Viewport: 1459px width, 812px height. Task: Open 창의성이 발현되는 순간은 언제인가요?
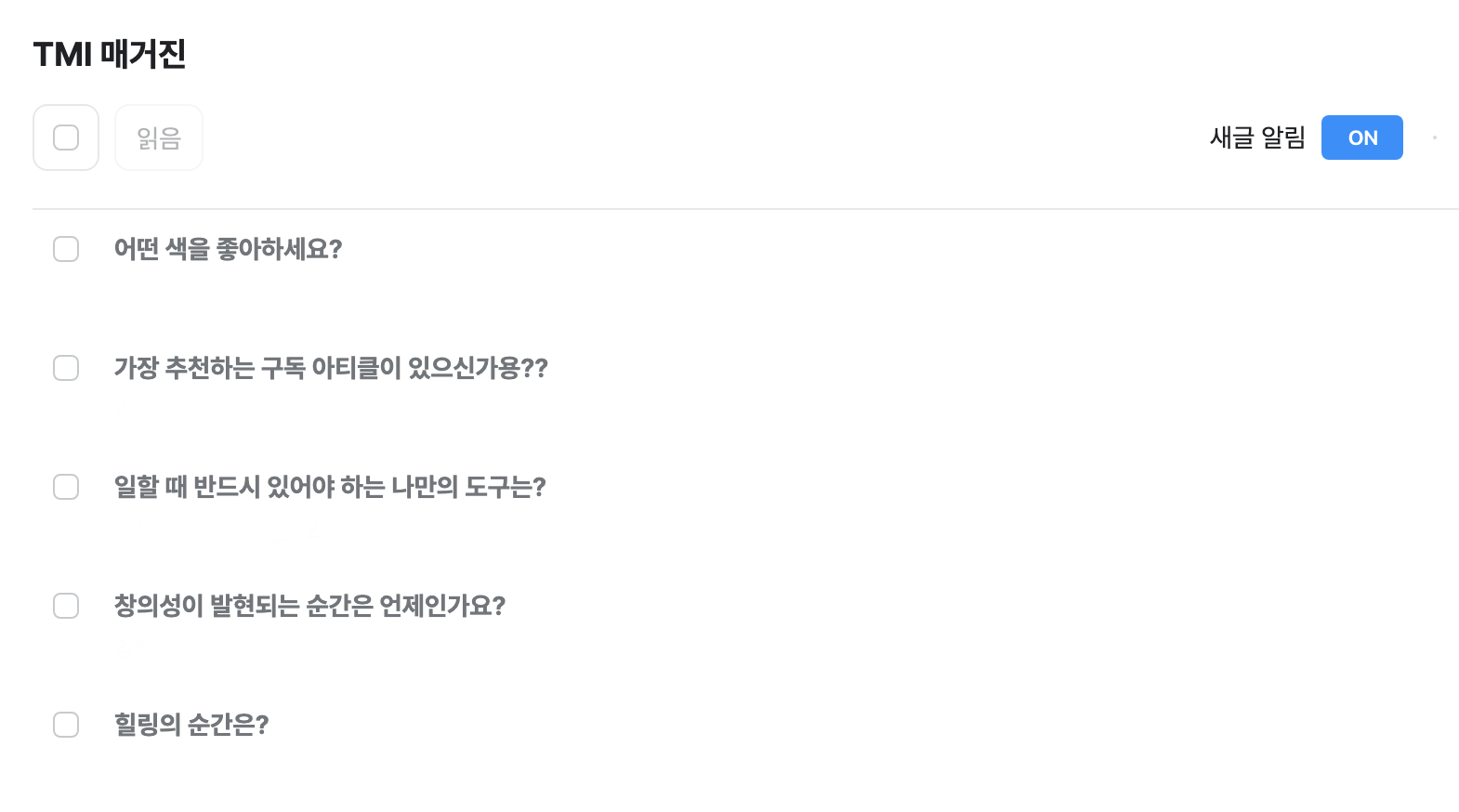click(309, 606)
